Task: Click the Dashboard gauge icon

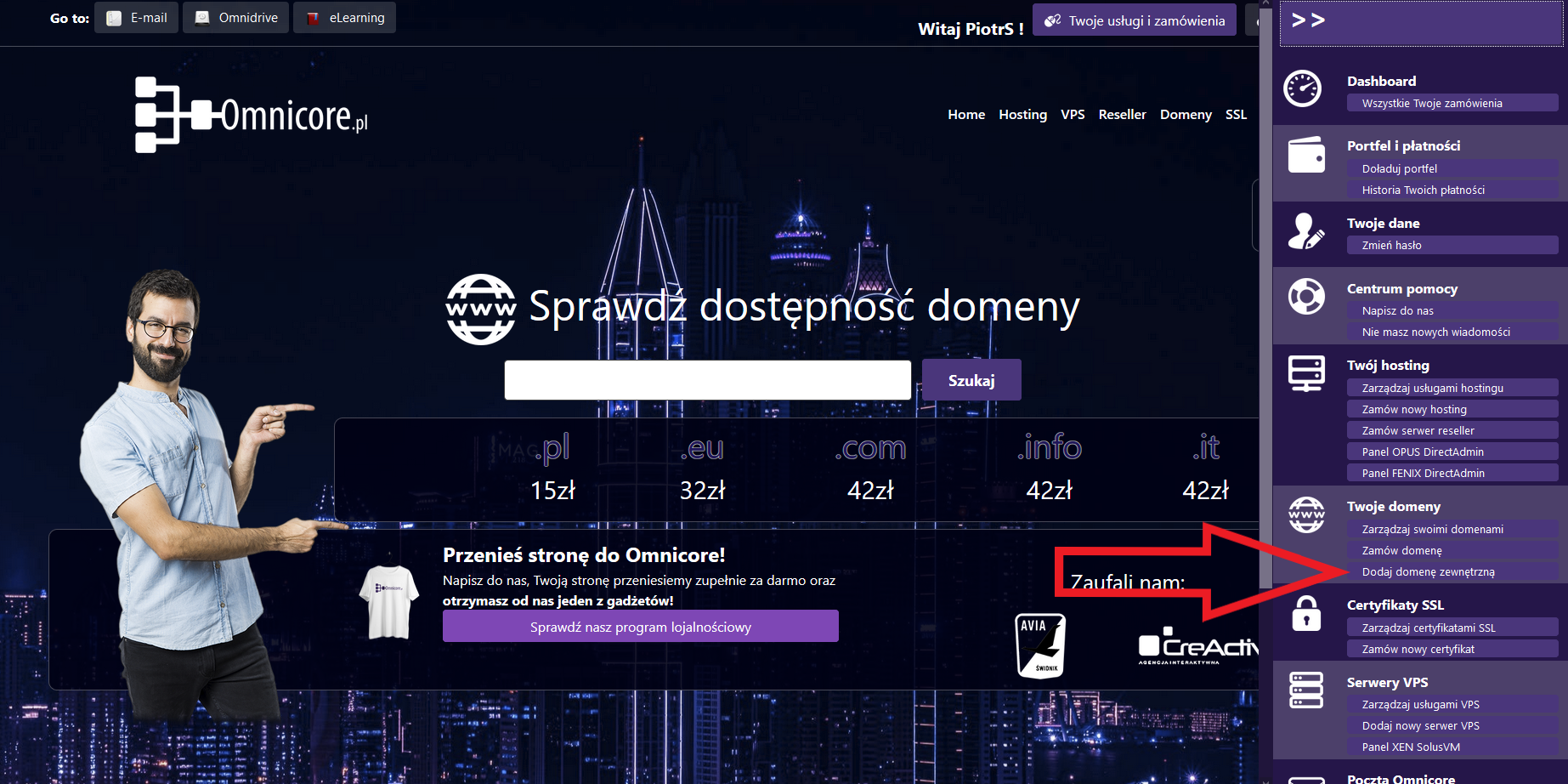Action: tap(1302, 88)
